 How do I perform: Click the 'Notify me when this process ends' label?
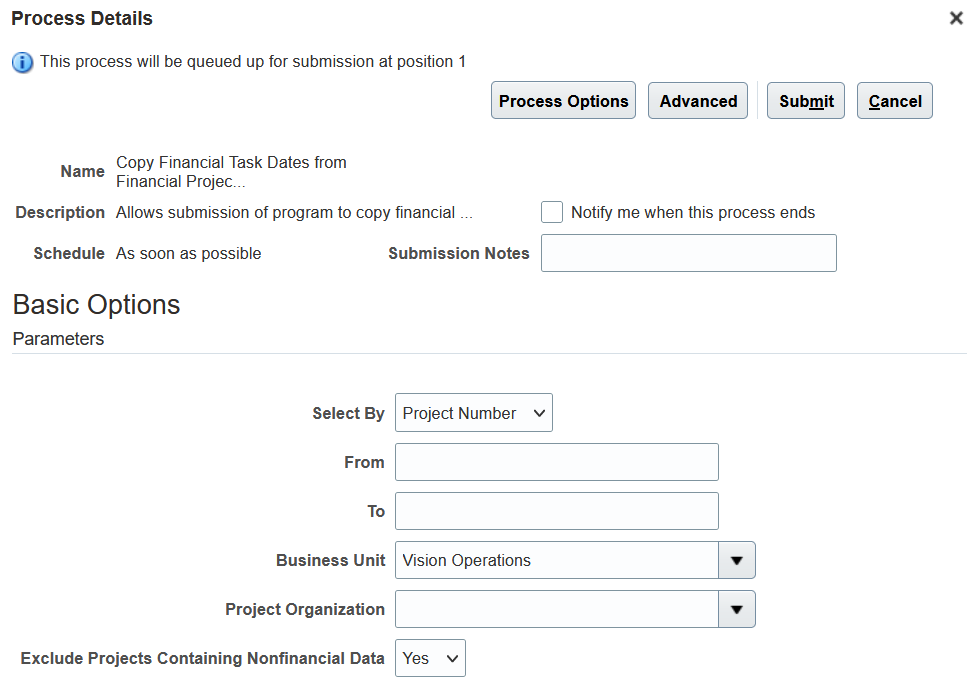(692, 212)
